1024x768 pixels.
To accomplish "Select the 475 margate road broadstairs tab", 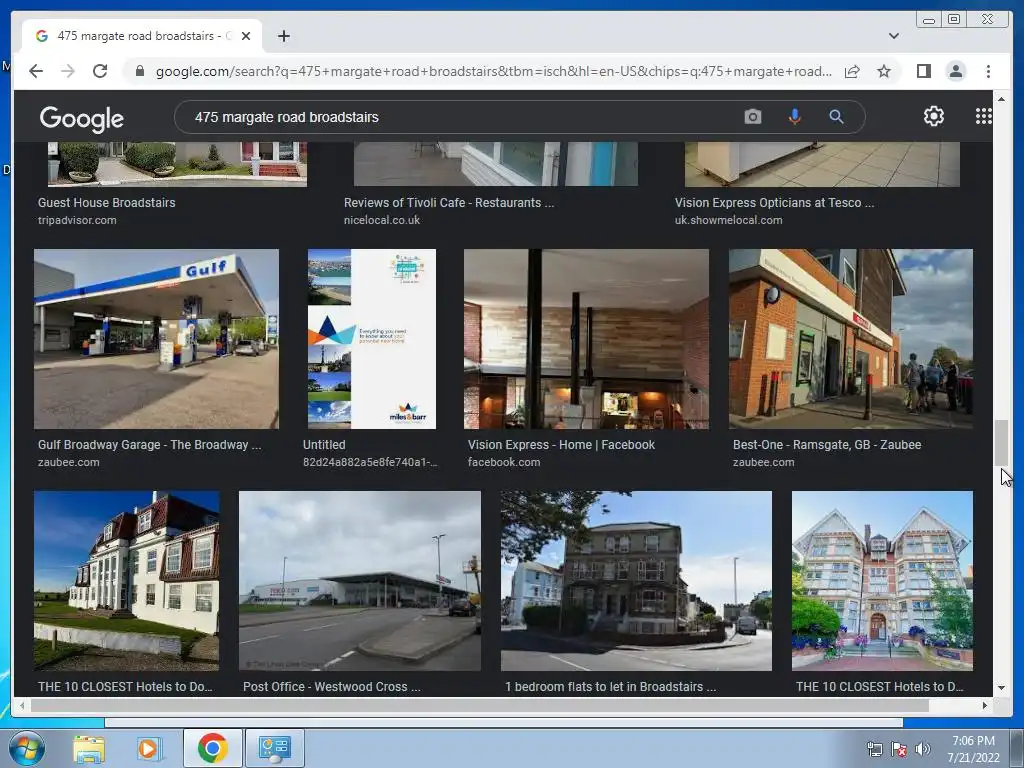I will 142,36.
